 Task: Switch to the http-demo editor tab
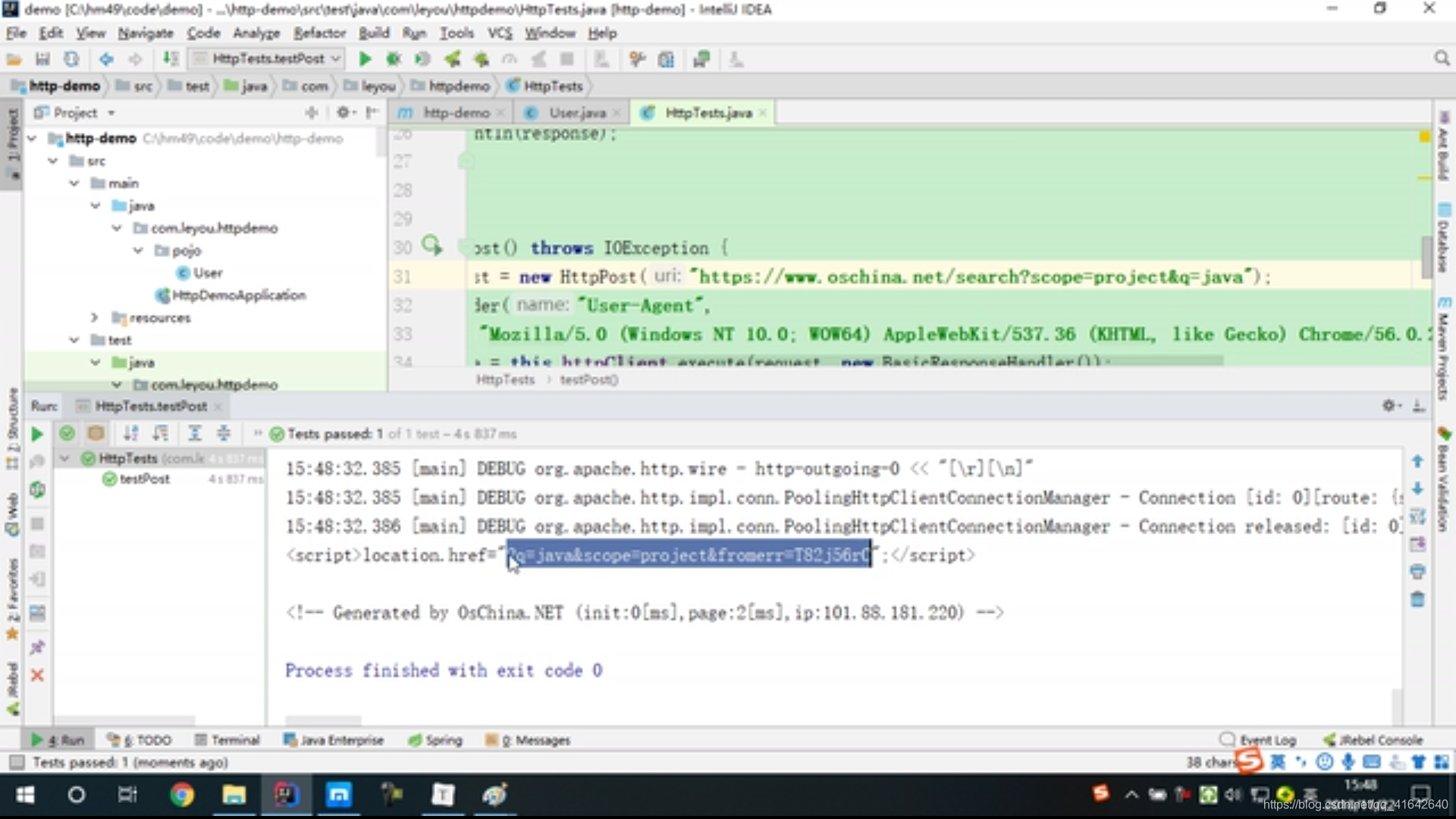click(452, 112)
